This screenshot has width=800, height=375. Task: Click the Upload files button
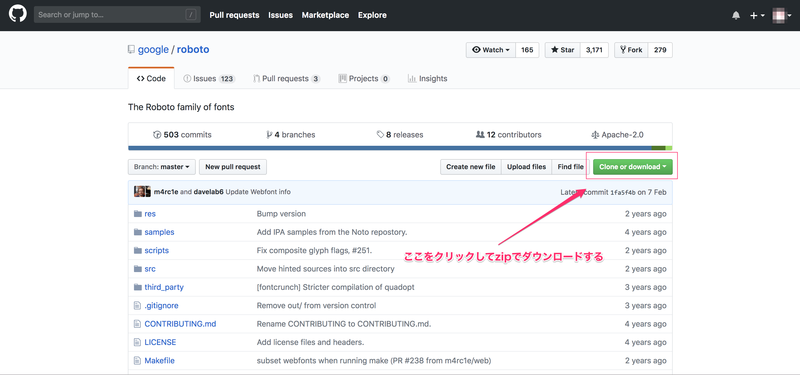[527, 167]
